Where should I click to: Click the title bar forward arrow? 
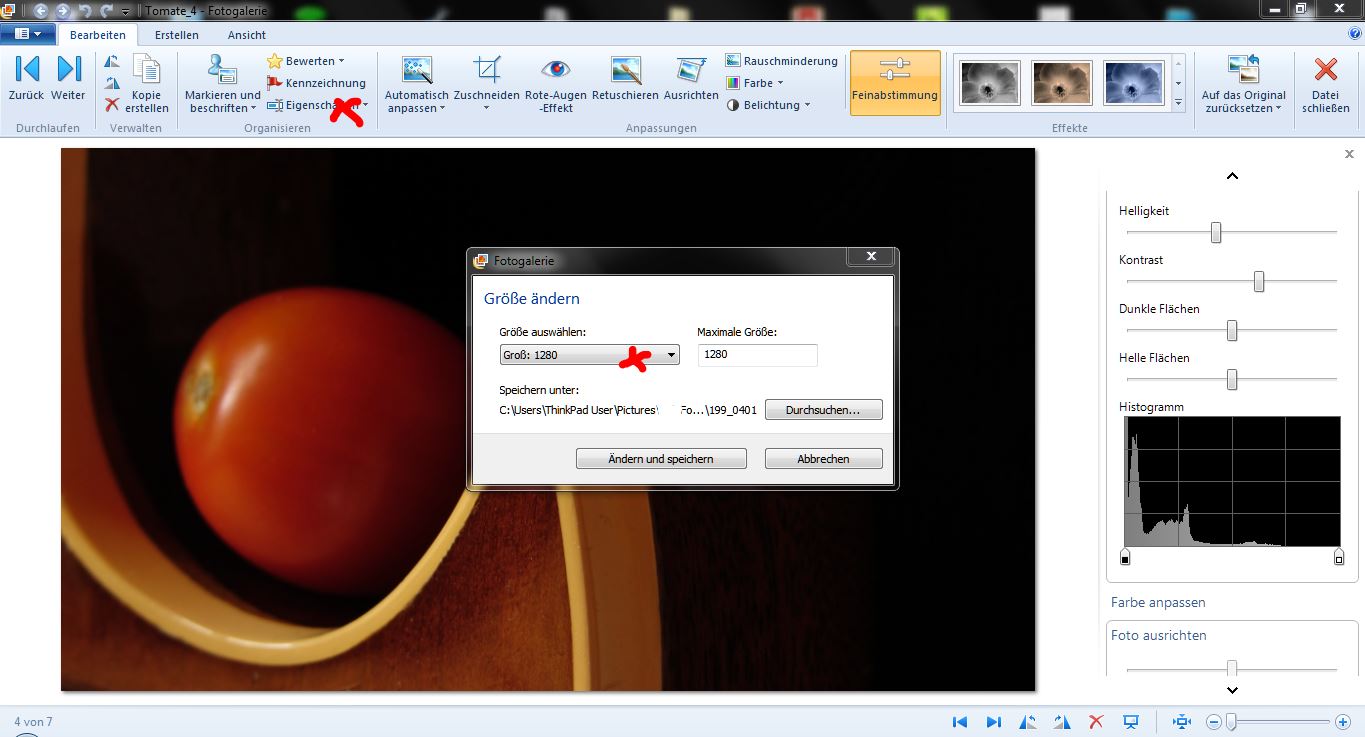tap(62, 11)
